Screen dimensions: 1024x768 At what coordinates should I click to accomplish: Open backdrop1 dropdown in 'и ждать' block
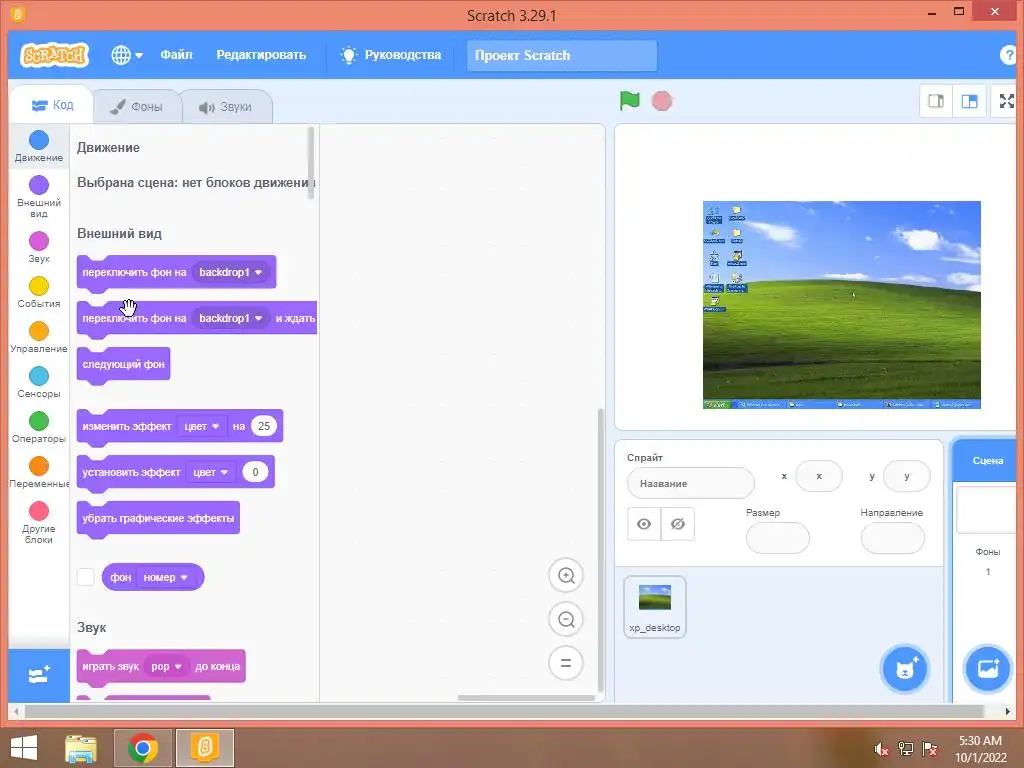coord(231,318)
